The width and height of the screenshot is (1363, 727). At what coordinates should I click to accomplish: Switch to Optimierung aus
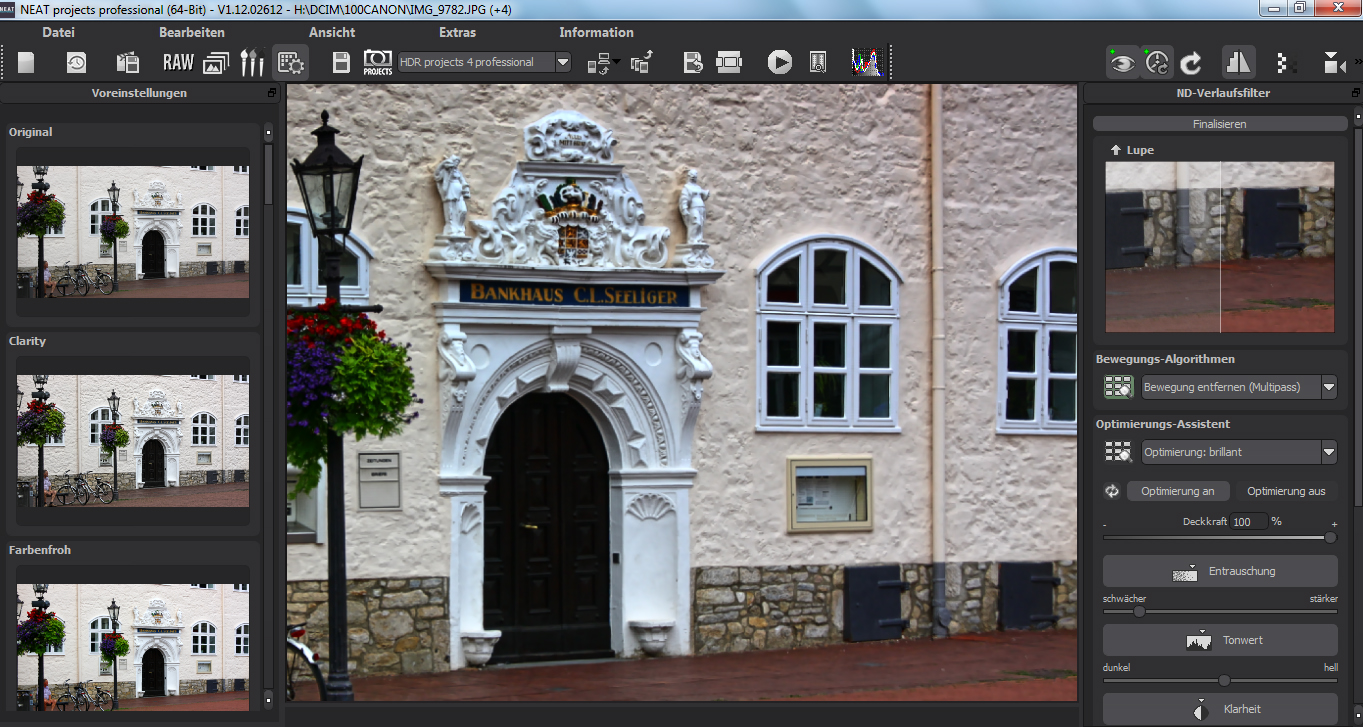click(1286, 491)
